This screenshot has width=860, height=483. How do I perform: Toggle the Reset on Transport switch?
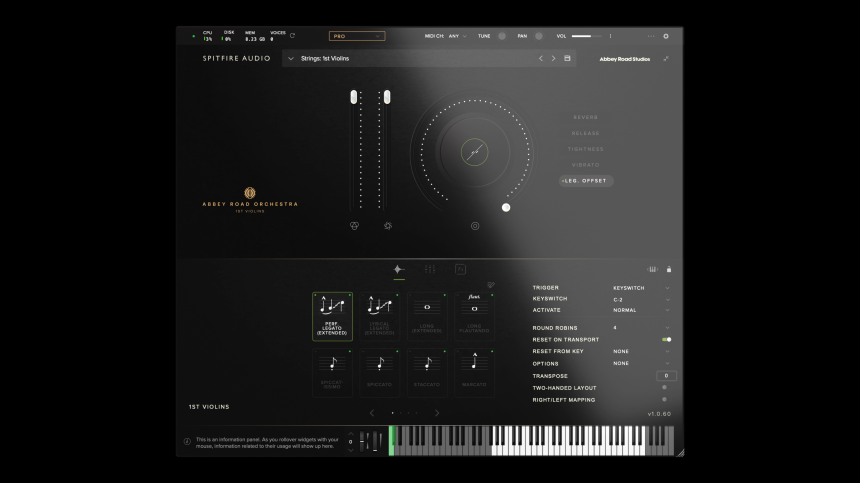pyautogui.click(x=666, y=340)
